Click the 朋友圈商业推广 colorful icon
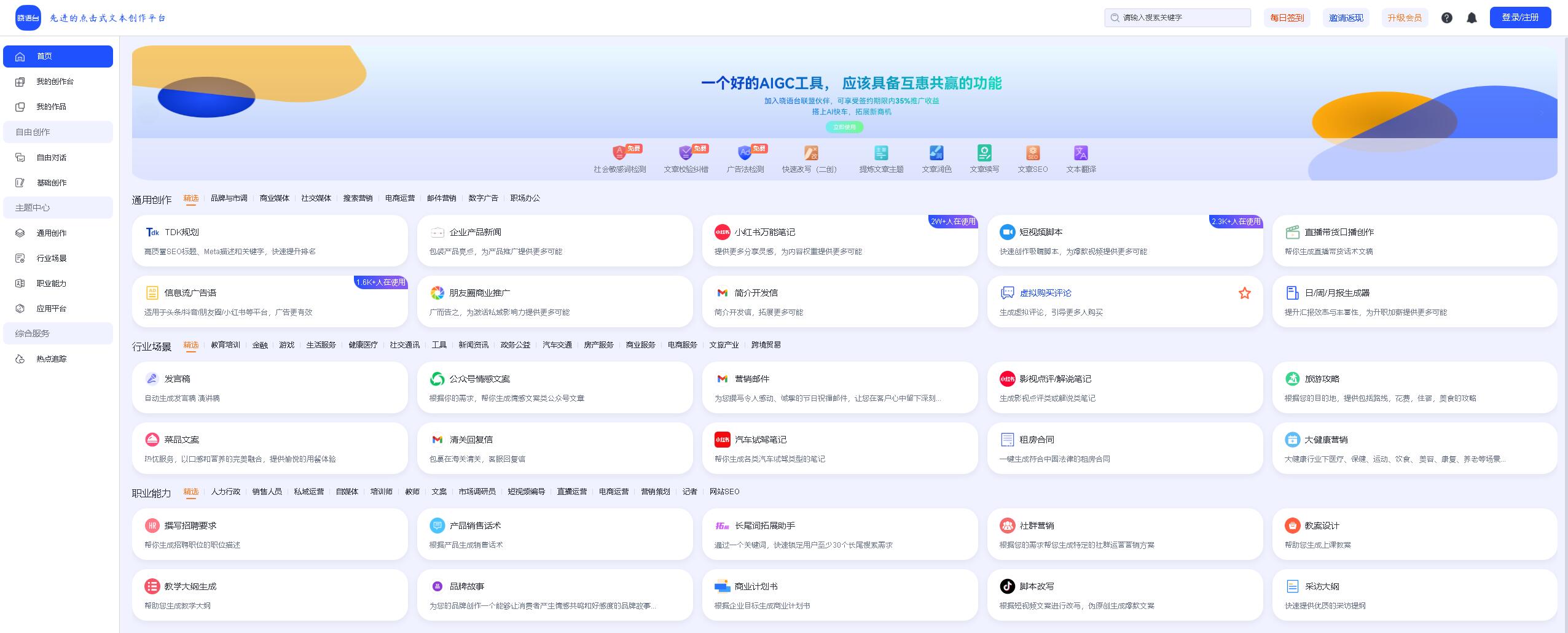Viewport: 1568px width, 633px height. pyautogui.click(x=437, y=293)
